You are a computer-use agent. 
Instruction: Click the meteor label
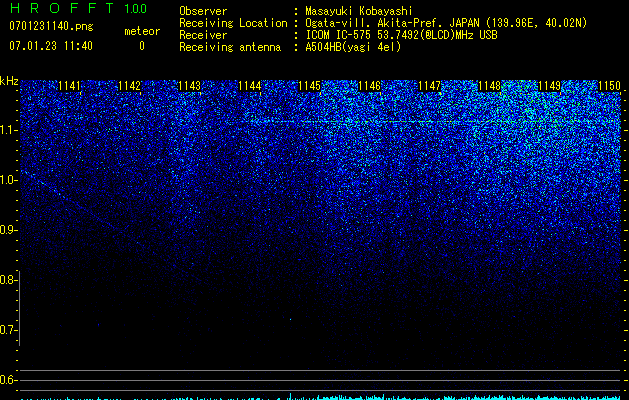(142, 31)
